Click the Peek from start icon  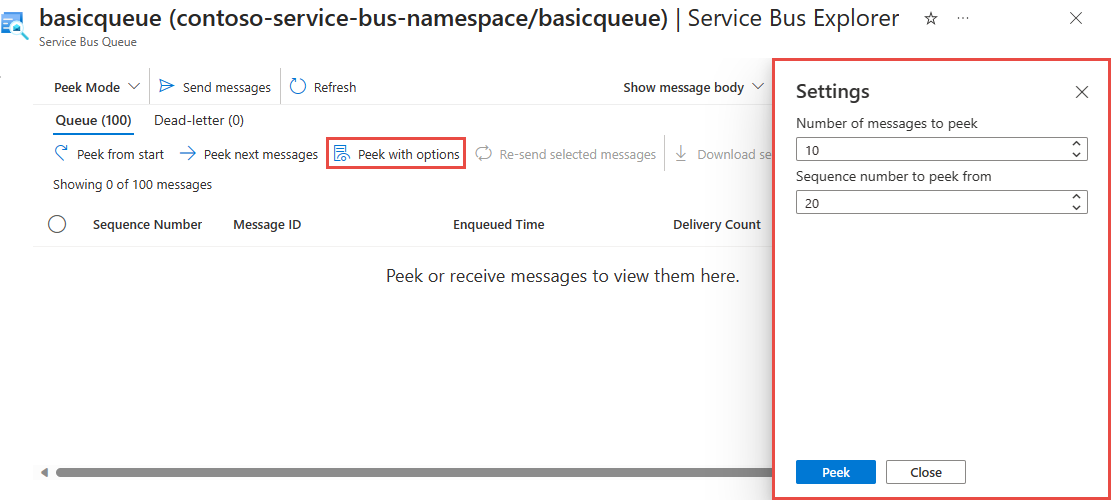click(62, 154)
